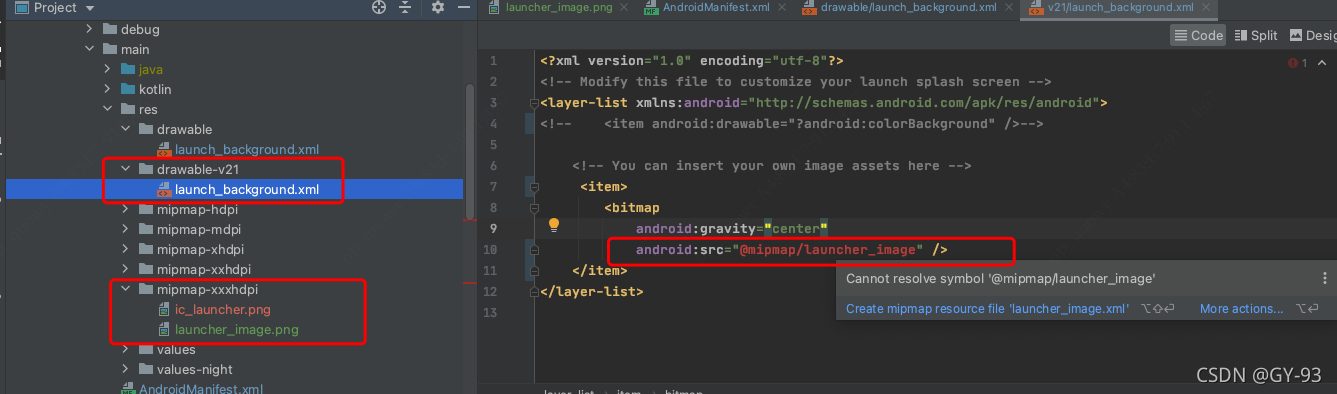Click line number 5 in the gutter
Image resolution: width=1337 pixels, height=394 pixels.
click(x=494, y=145)
